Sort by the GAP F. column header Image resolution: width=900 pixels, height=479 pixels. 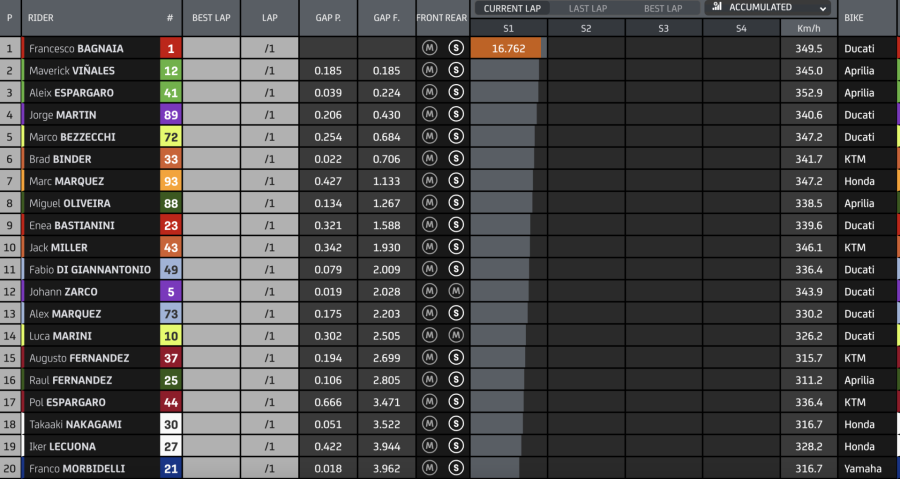click(x=386, y=18)
